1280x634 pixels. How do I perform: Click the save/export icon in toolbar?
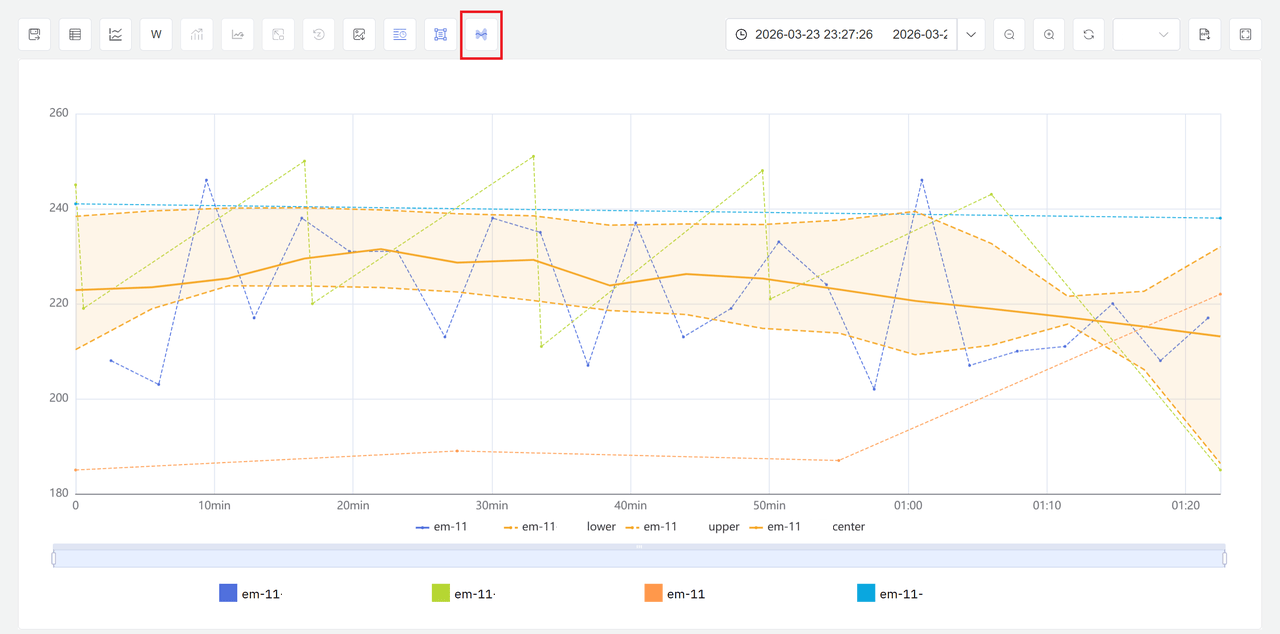tap(35, 35)
